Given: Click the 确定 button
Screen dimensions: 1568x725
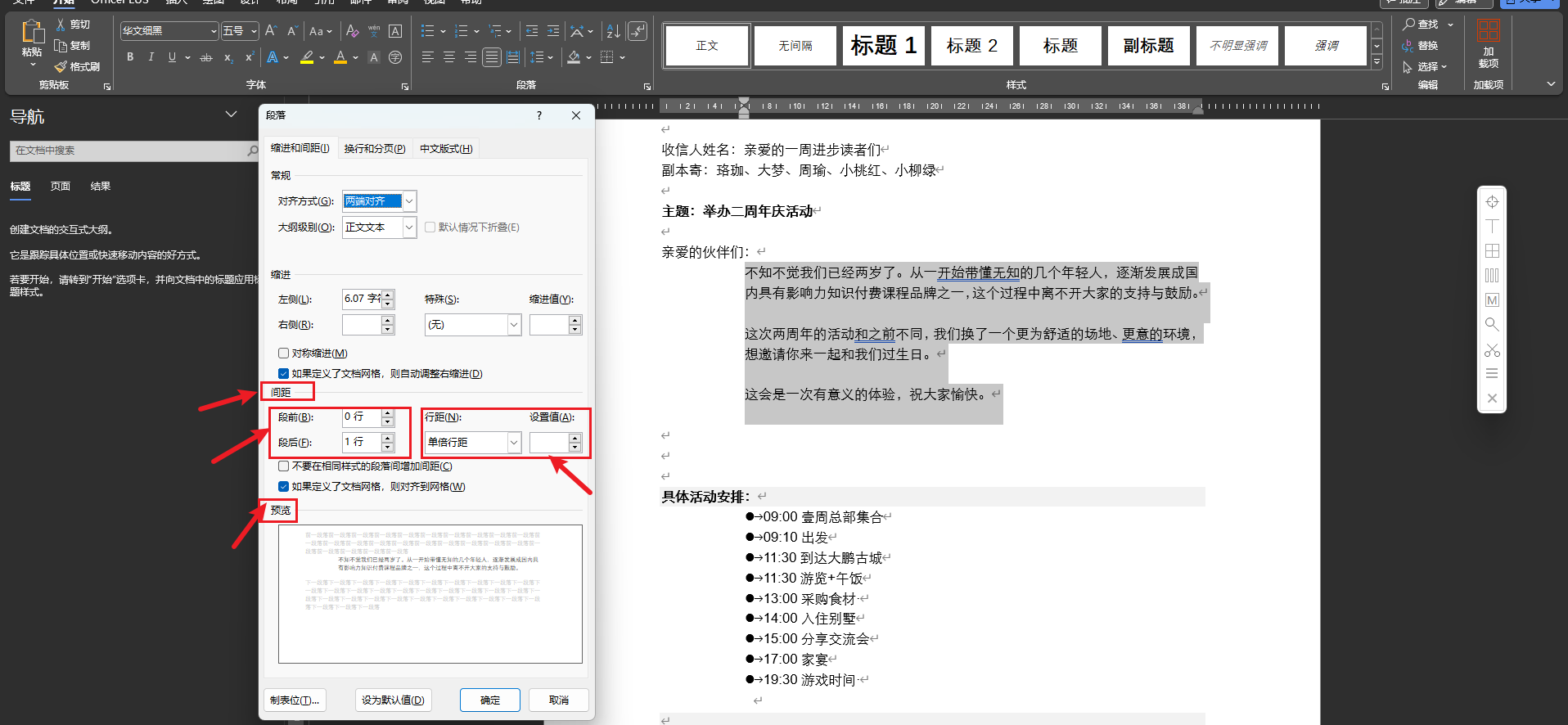Looking at the screenshot, I should click(x=490, y=700).
